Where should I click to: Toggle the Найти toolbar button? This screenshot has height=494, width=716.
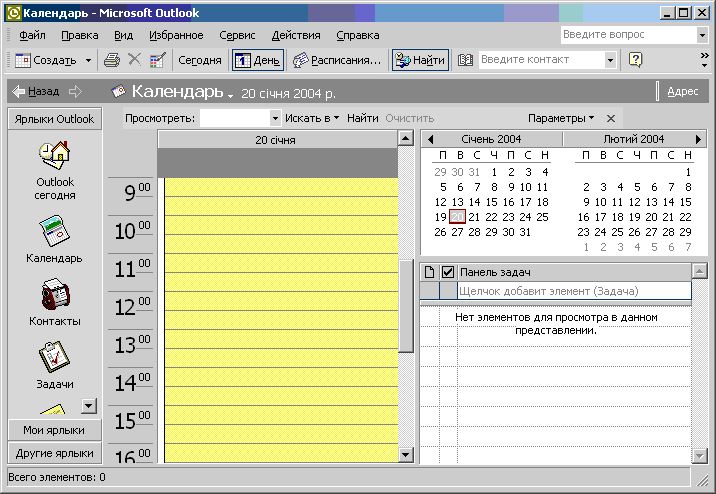420,60
